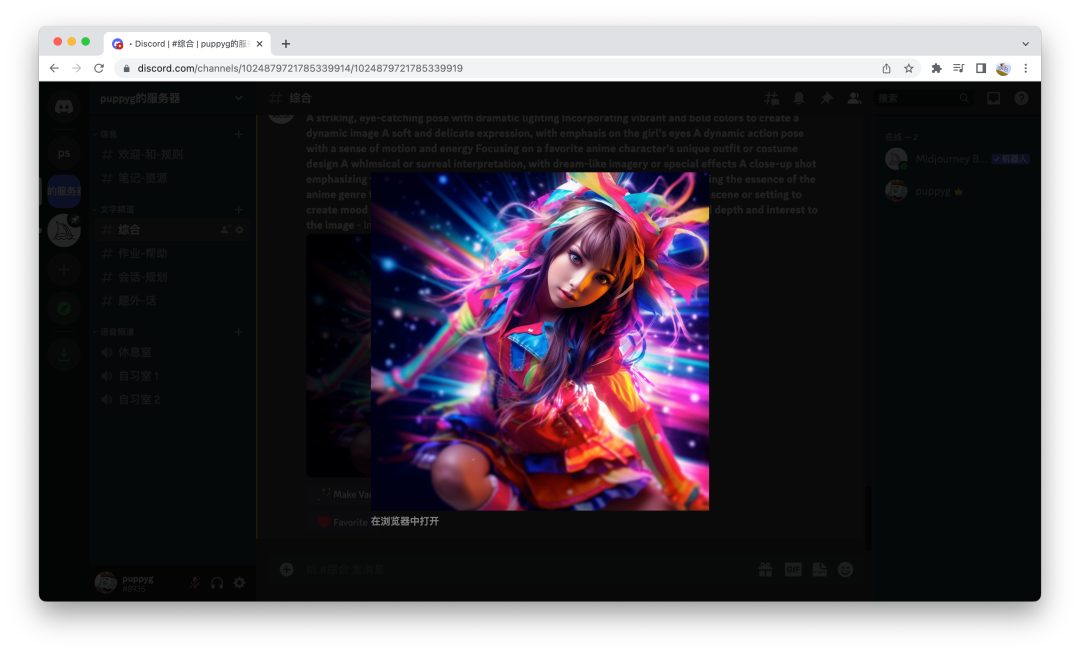Open notification settings bell icon
The height and width of the screenshot is (653, 1080).
pos(799,98)
